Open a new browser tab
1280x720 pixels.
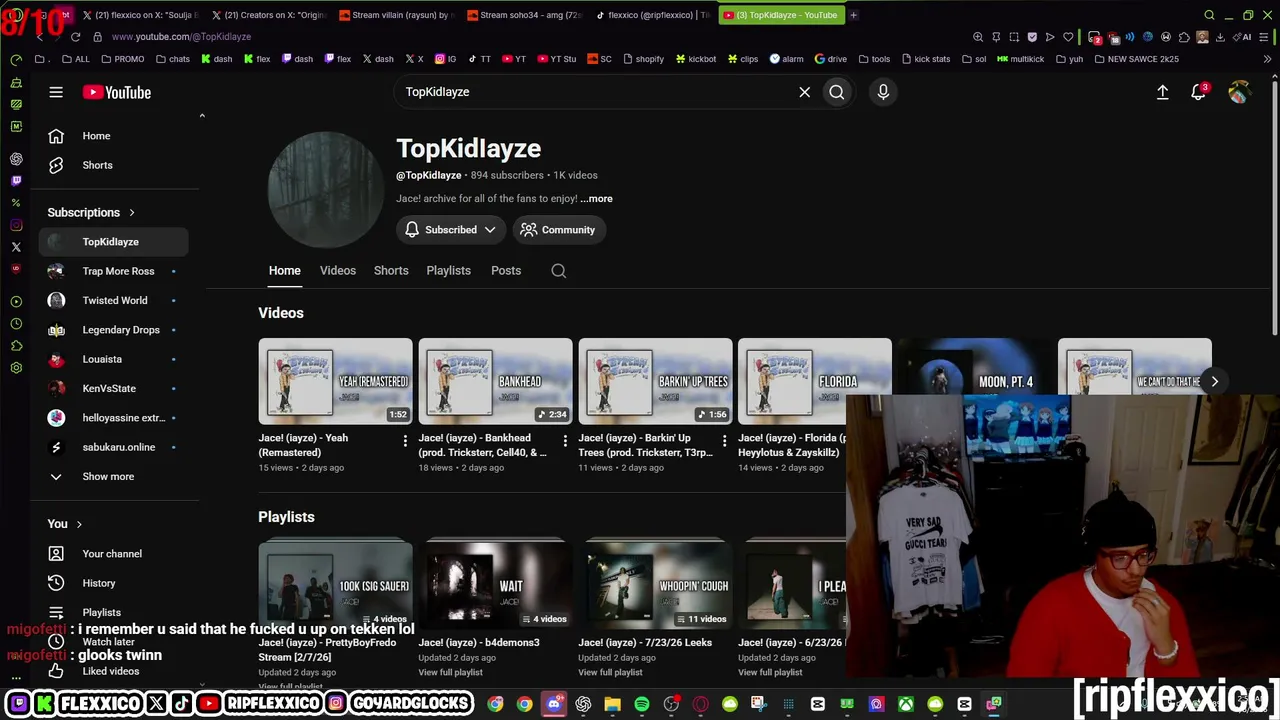[x=853, y=15]
